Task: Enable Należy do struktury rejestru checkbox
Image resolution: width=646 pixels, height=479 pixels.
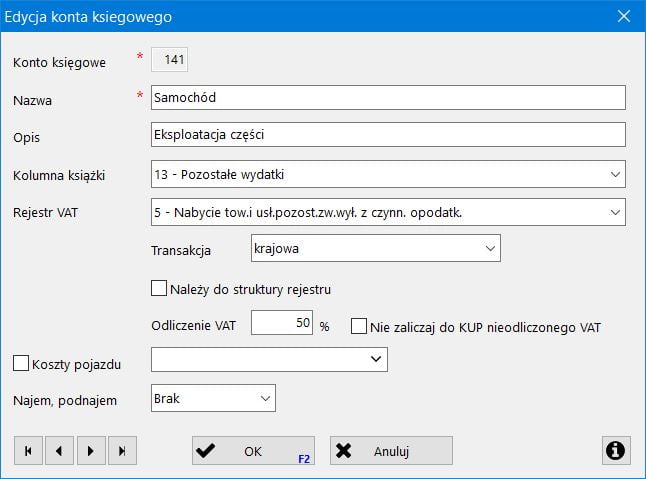Action: click(158, 289)
